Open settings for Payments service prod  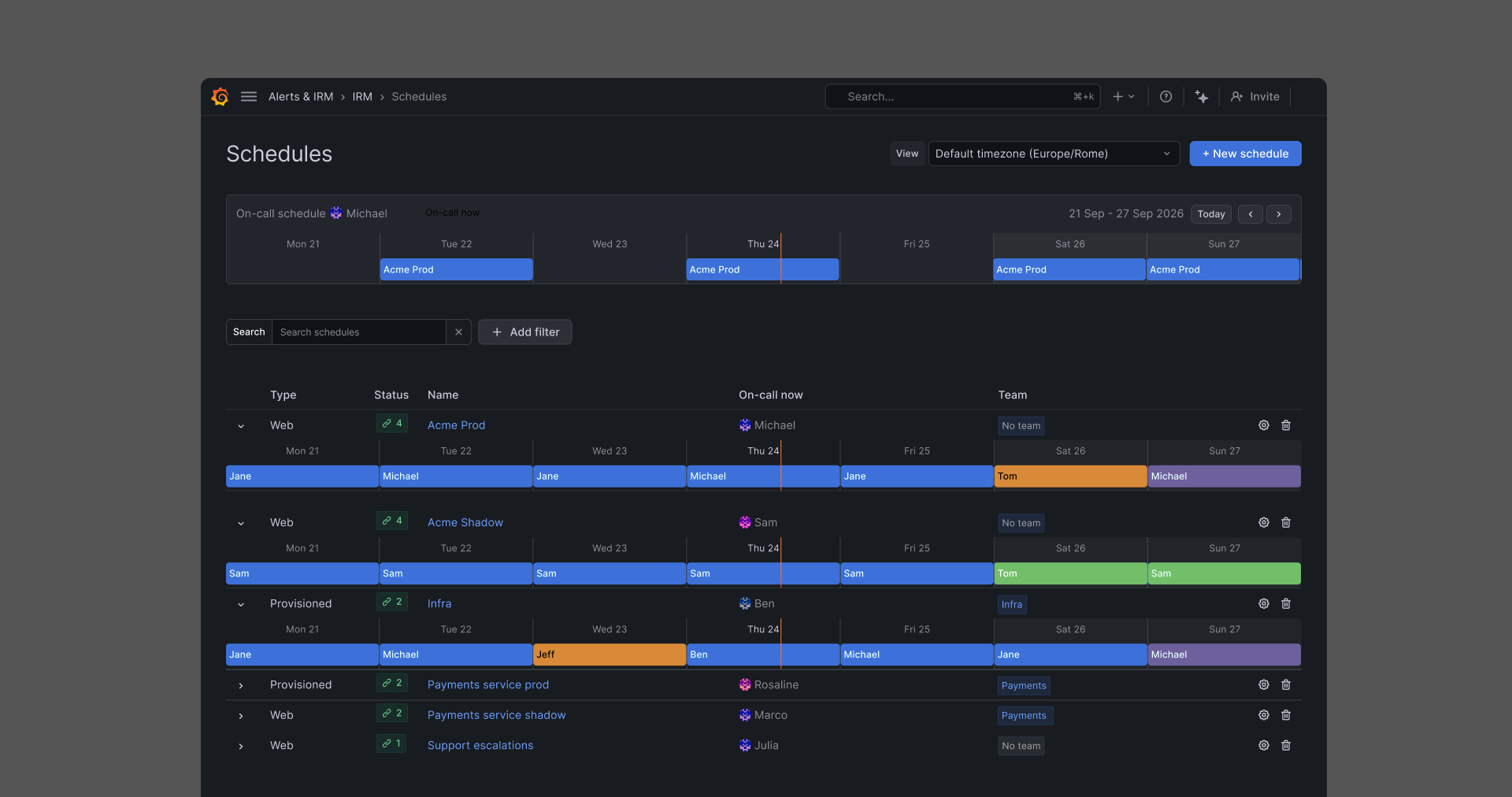[x=1264, y=684]
